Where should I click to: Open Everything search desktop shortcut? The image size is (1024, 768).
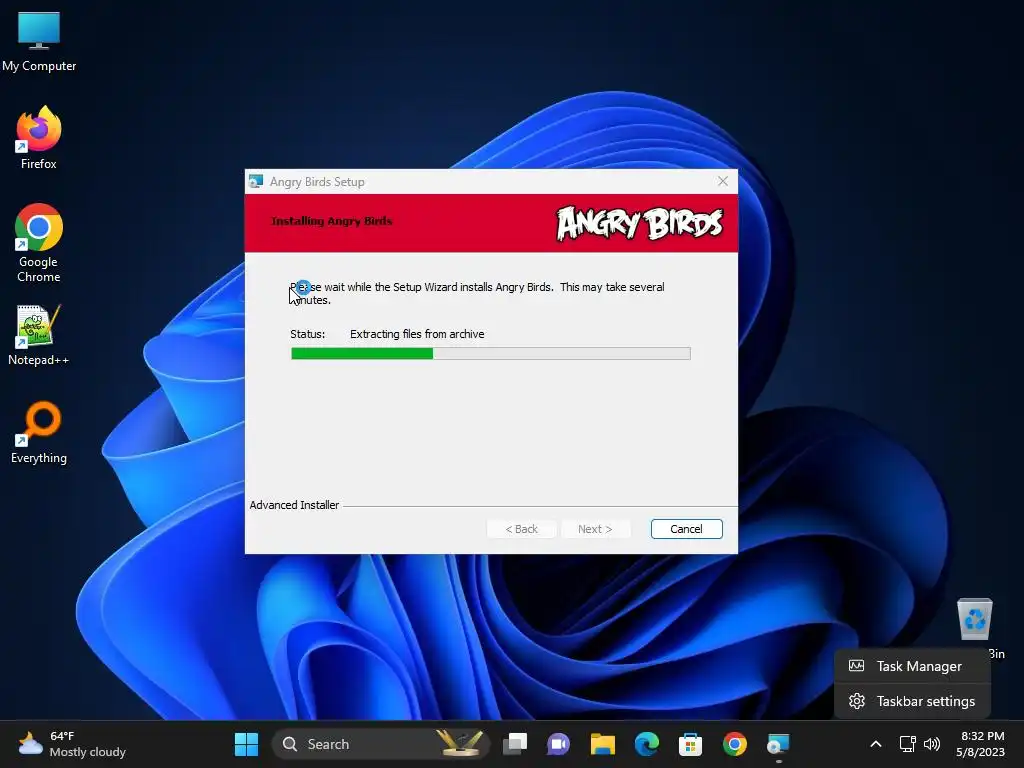[39, 432]
